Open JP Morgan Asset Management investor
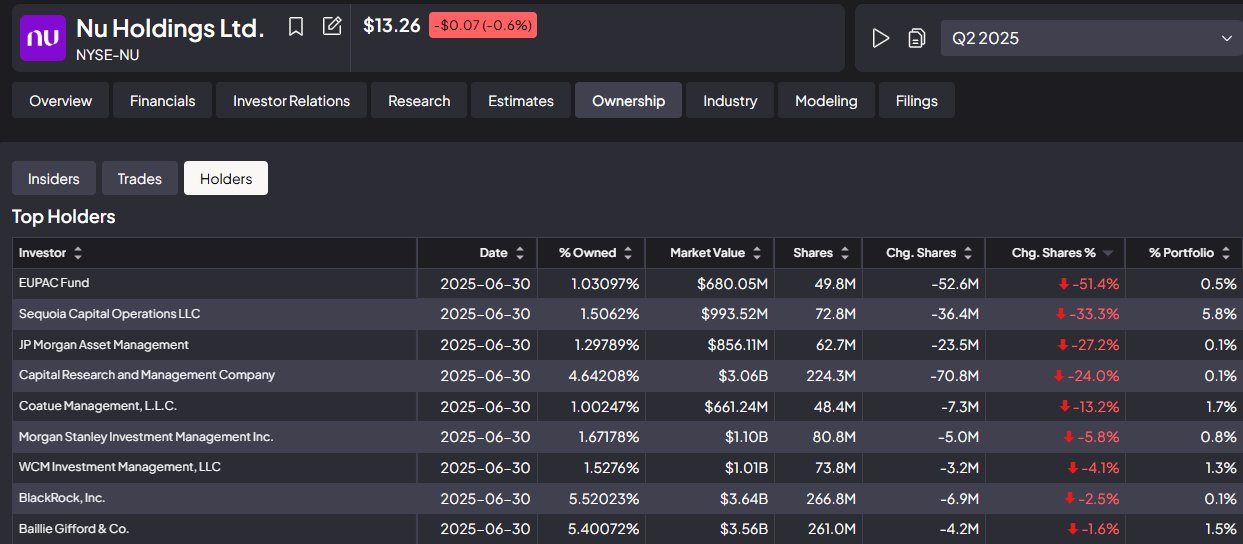 click(x=104, y=345)
